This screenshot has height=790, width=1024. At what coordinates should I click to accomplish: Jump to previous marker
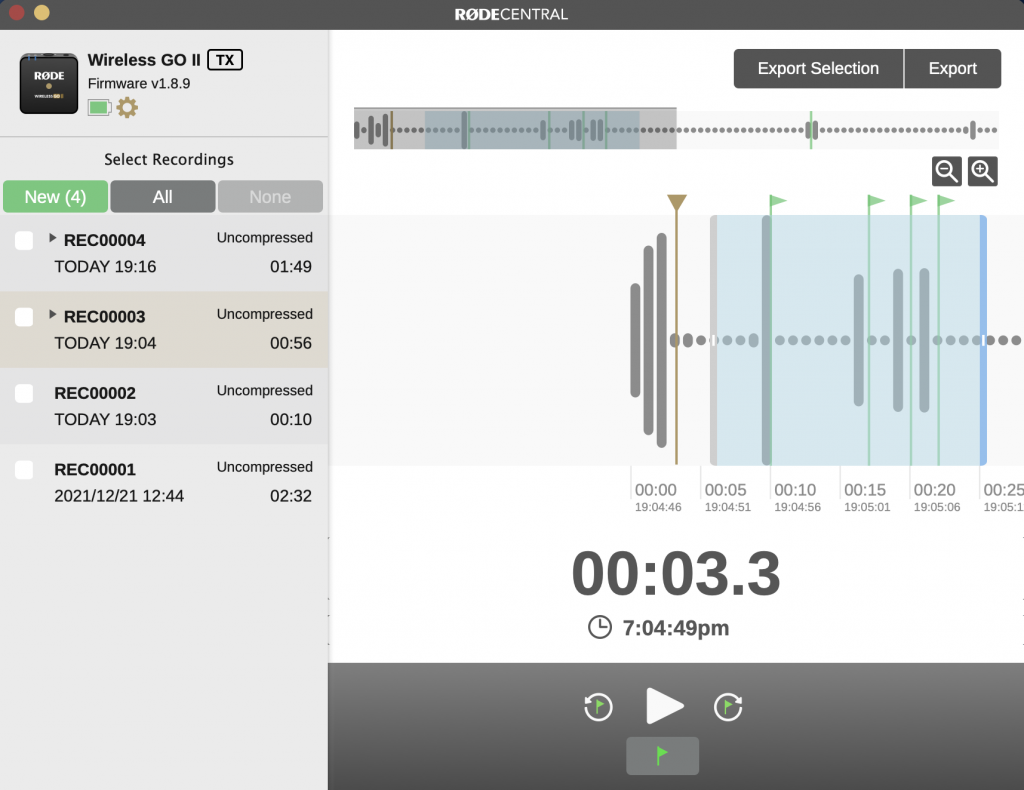click(x=598, y=707)
